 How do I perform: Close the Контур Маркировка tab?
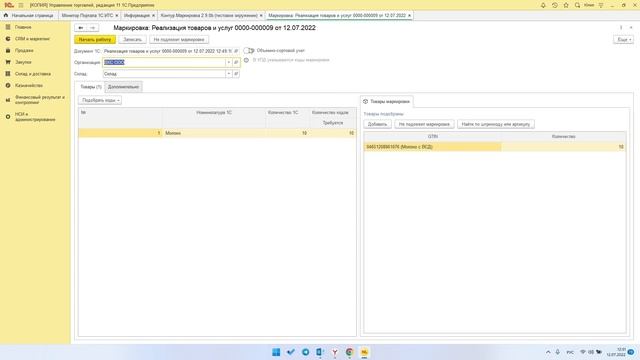261,16
